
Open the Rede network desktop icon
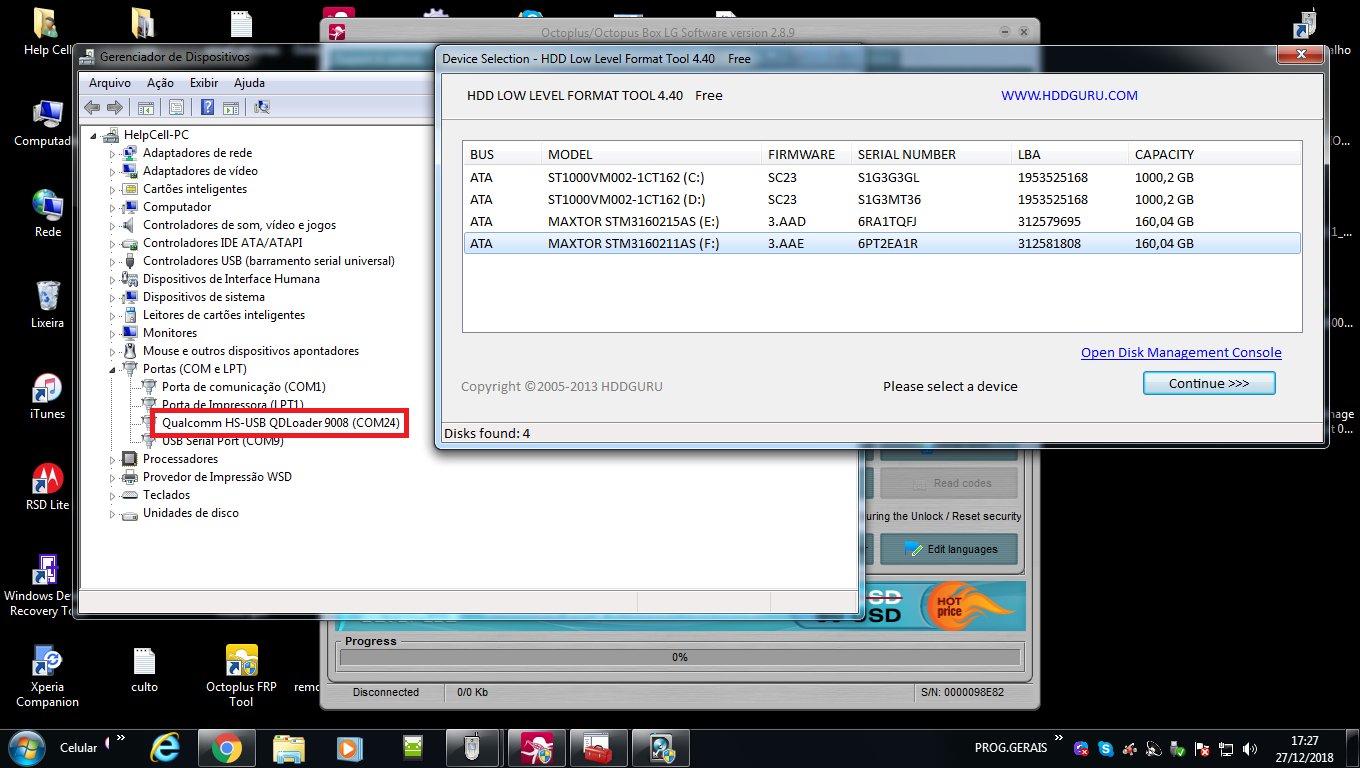point(47,214)
